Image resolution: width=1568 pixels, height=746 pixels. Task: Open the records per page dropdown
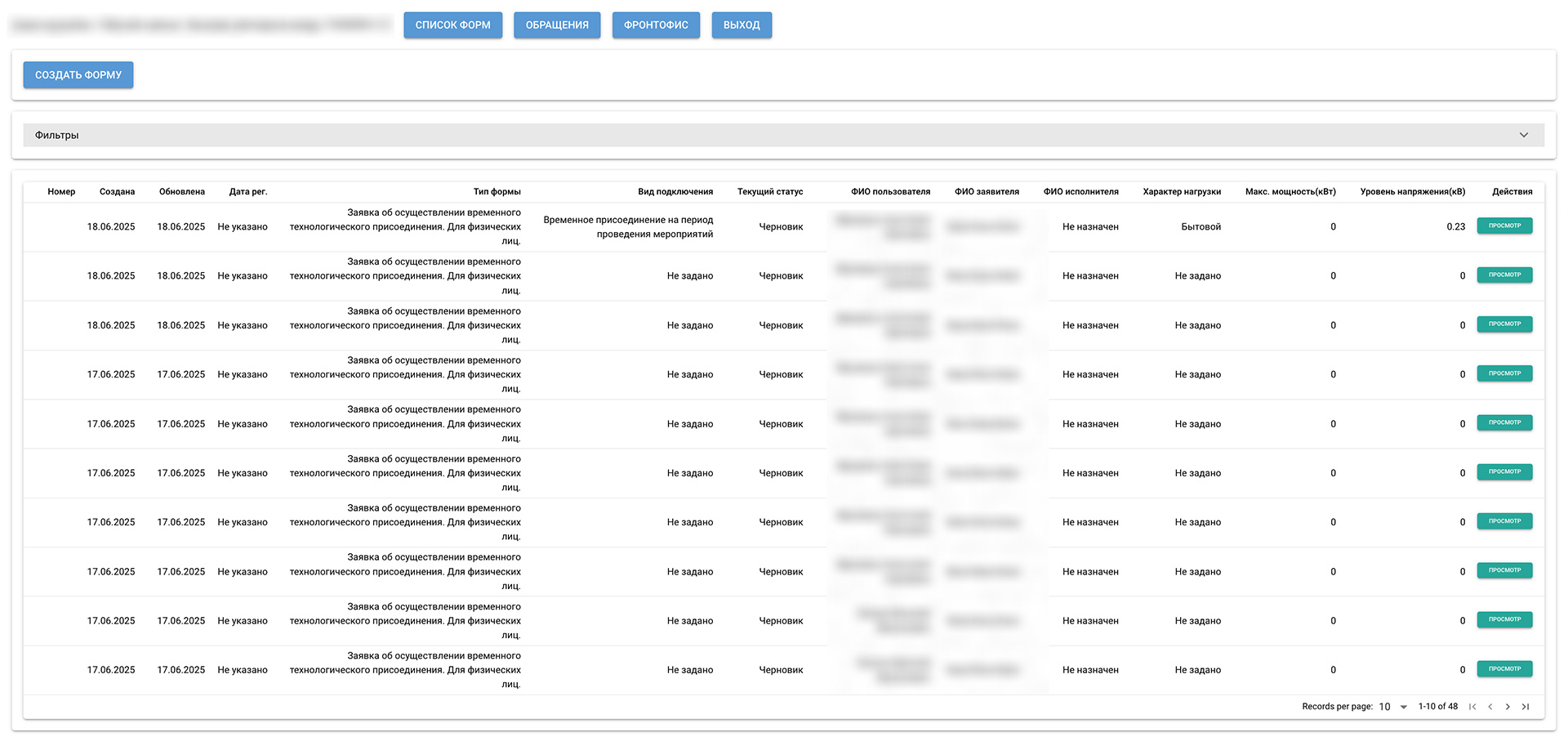click(x=1393, y=707)
